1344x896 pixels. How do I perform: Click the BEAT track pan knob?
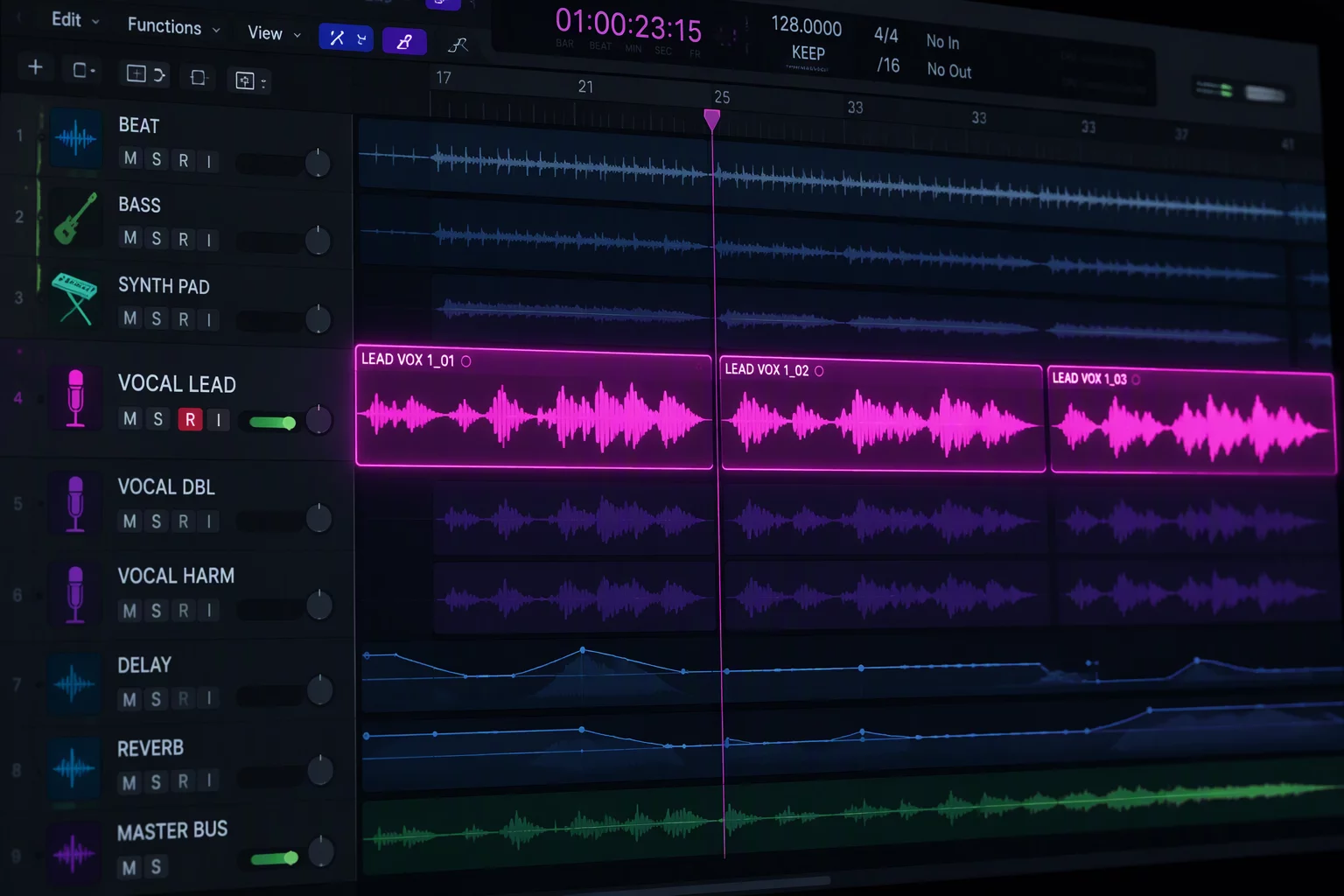click(x=318, y=163)
